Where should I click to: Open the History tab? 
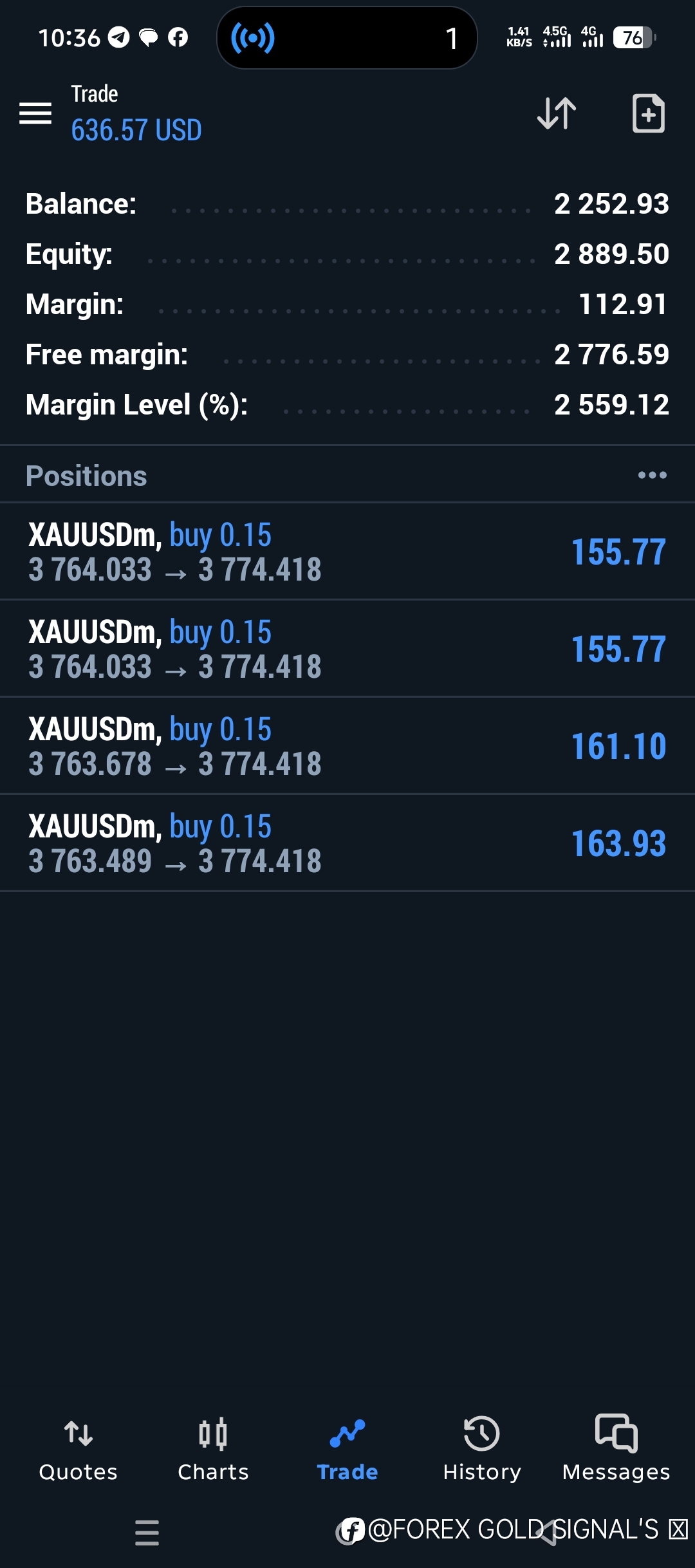(x=482, y=1448)
